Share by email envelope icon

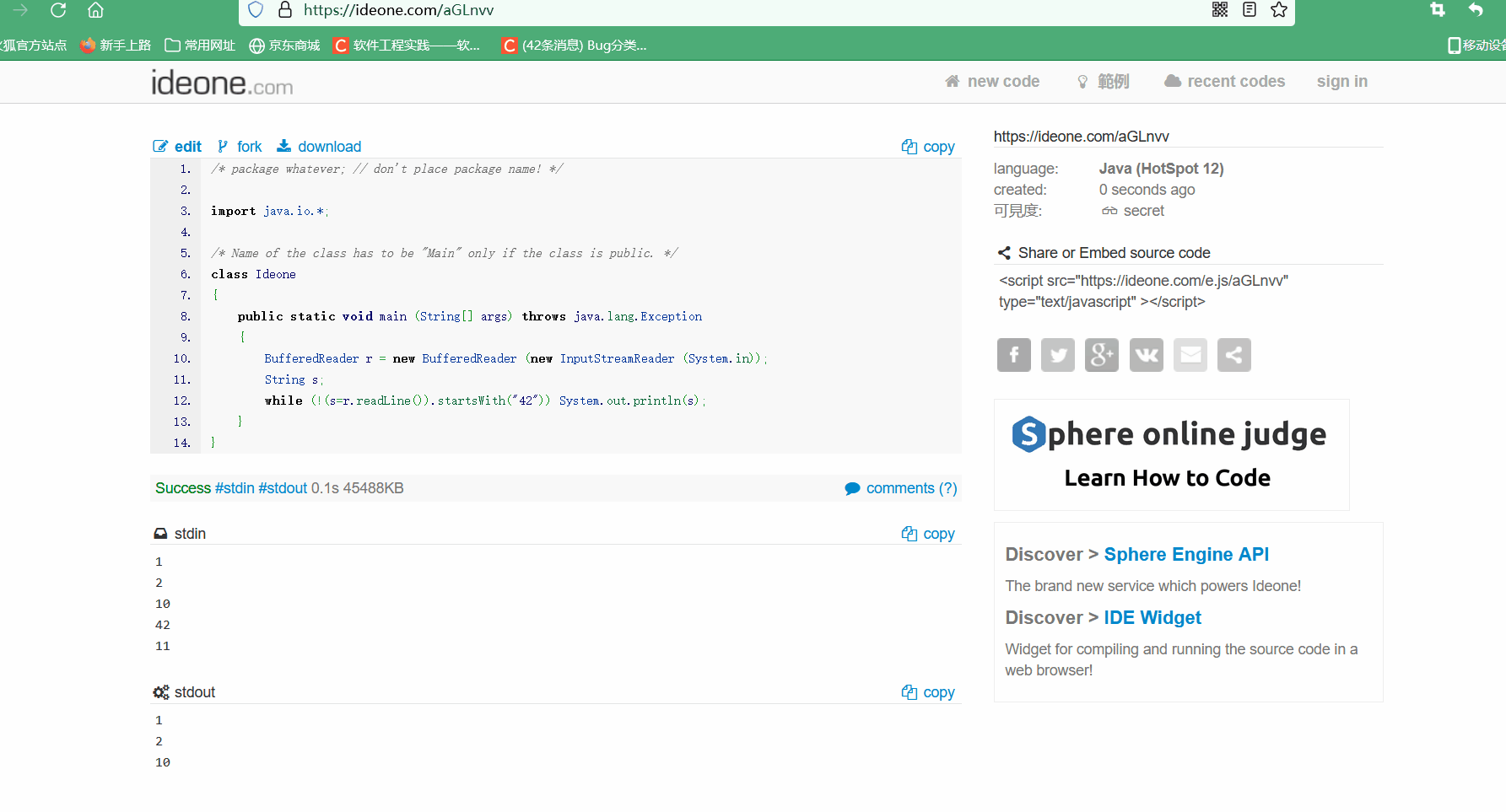coord(1190,355)
